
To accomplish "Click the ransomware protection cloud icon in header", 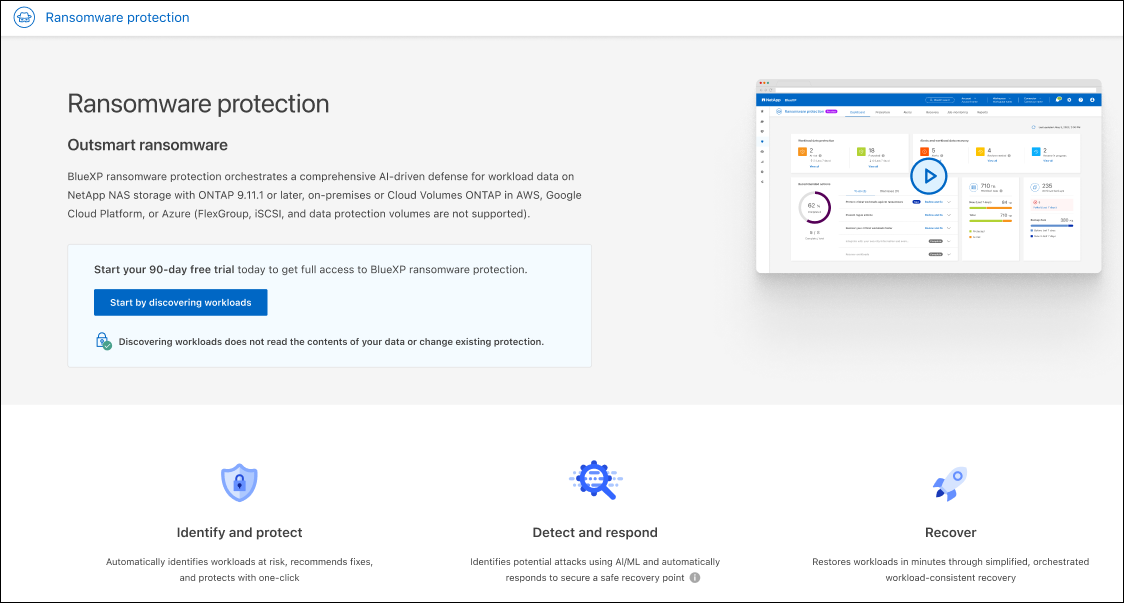I will coord(24,18).
